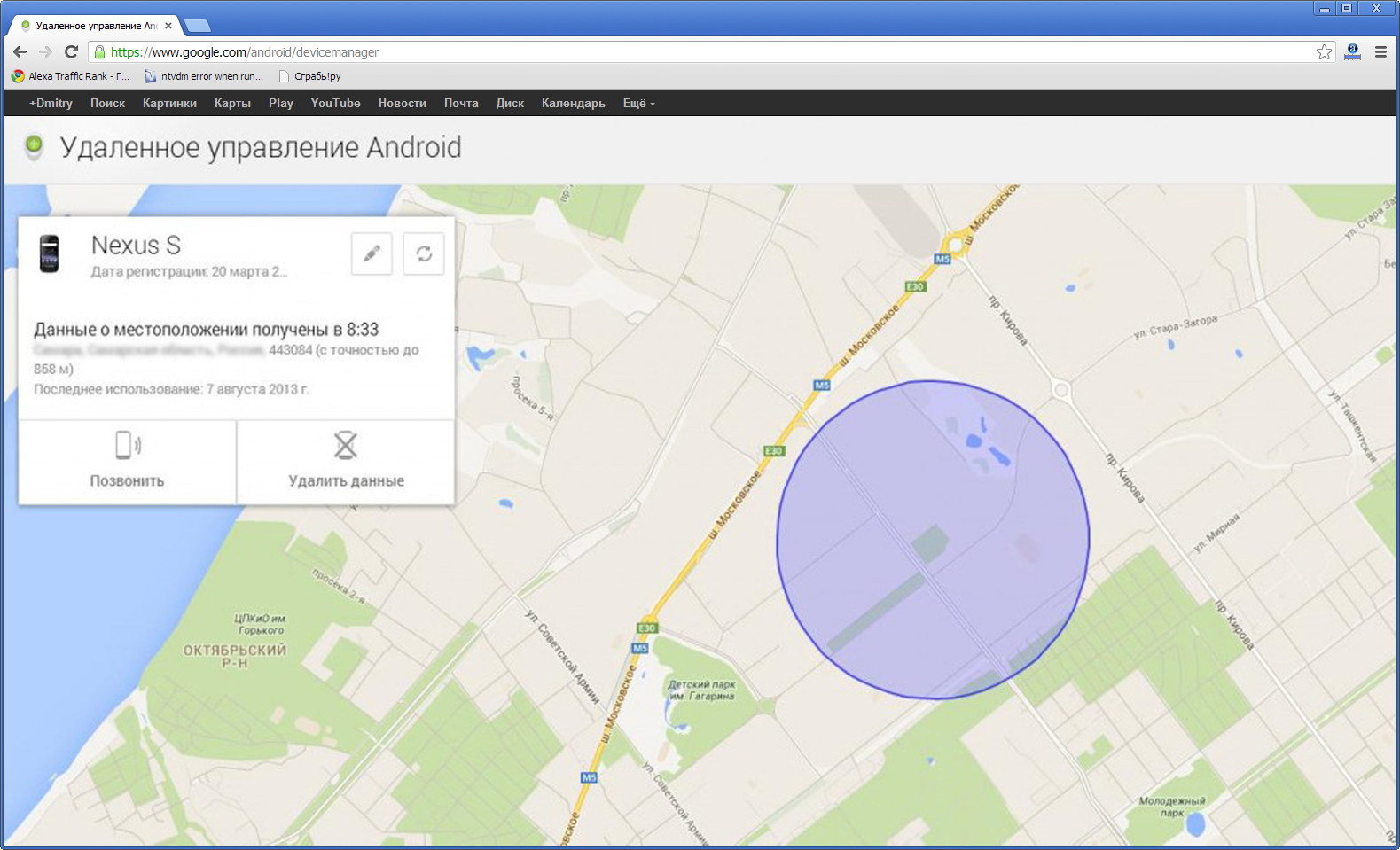Open the Chrome menu hamburger icon

point(1380,52)
